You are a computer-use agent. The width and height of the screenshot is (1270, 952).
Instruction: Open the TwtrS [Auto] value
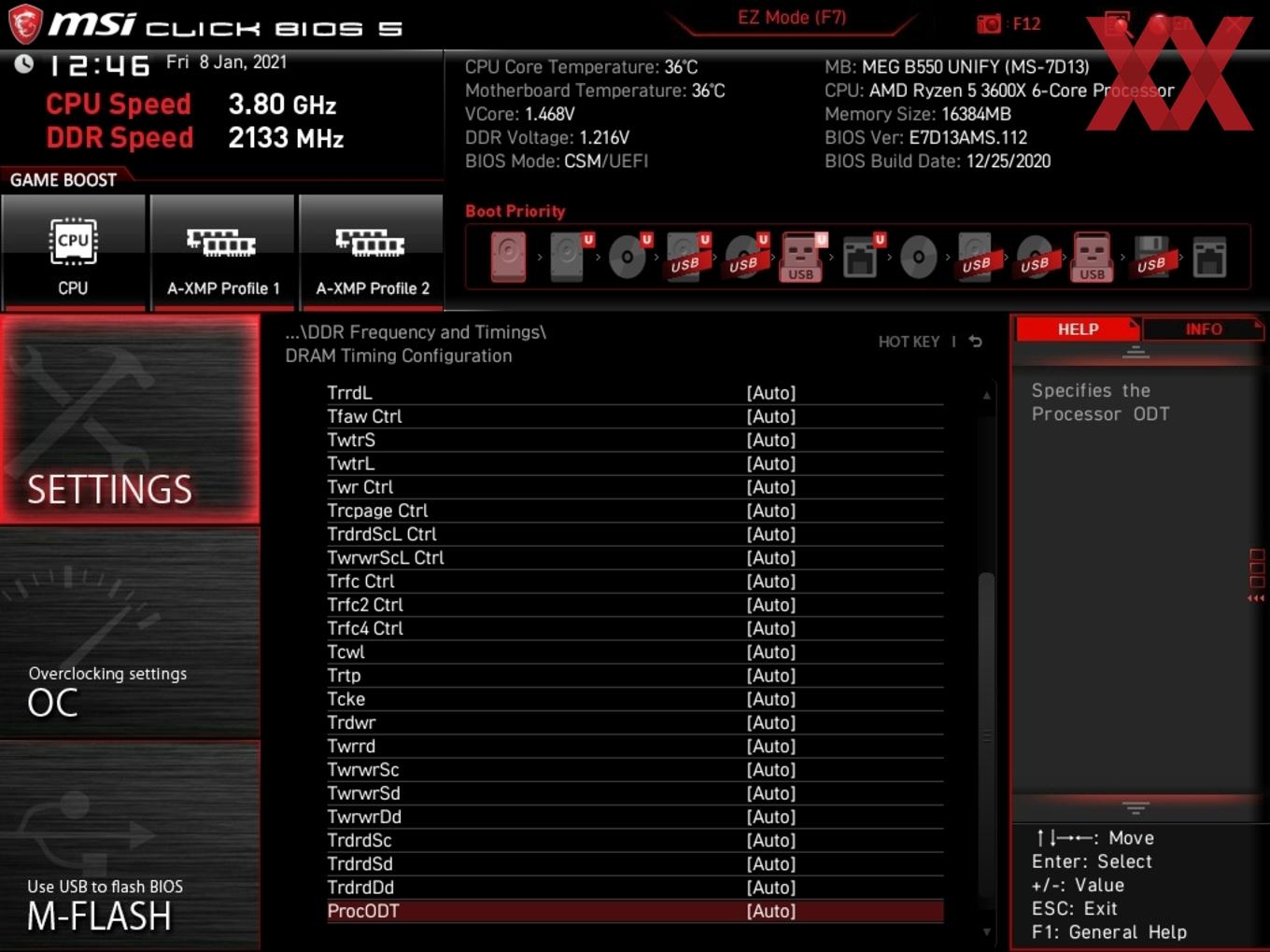point(771,440)
